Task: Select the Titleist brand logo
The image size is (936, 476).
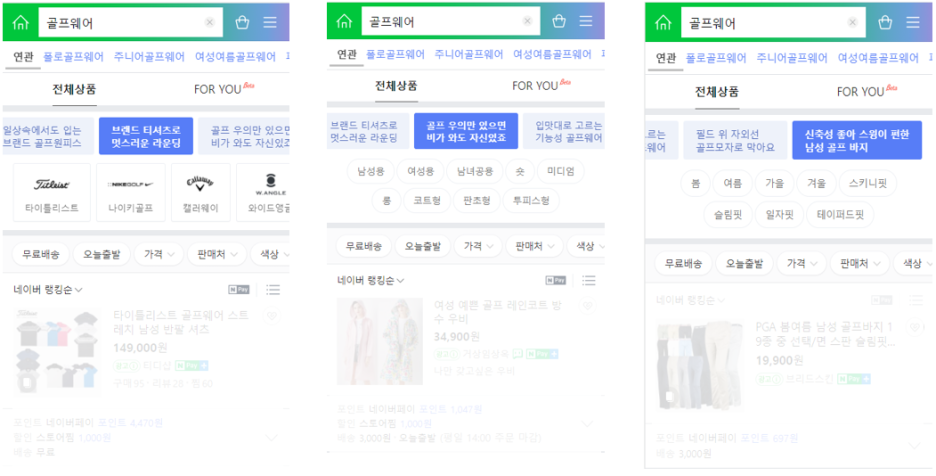Action: pos(52,185)
